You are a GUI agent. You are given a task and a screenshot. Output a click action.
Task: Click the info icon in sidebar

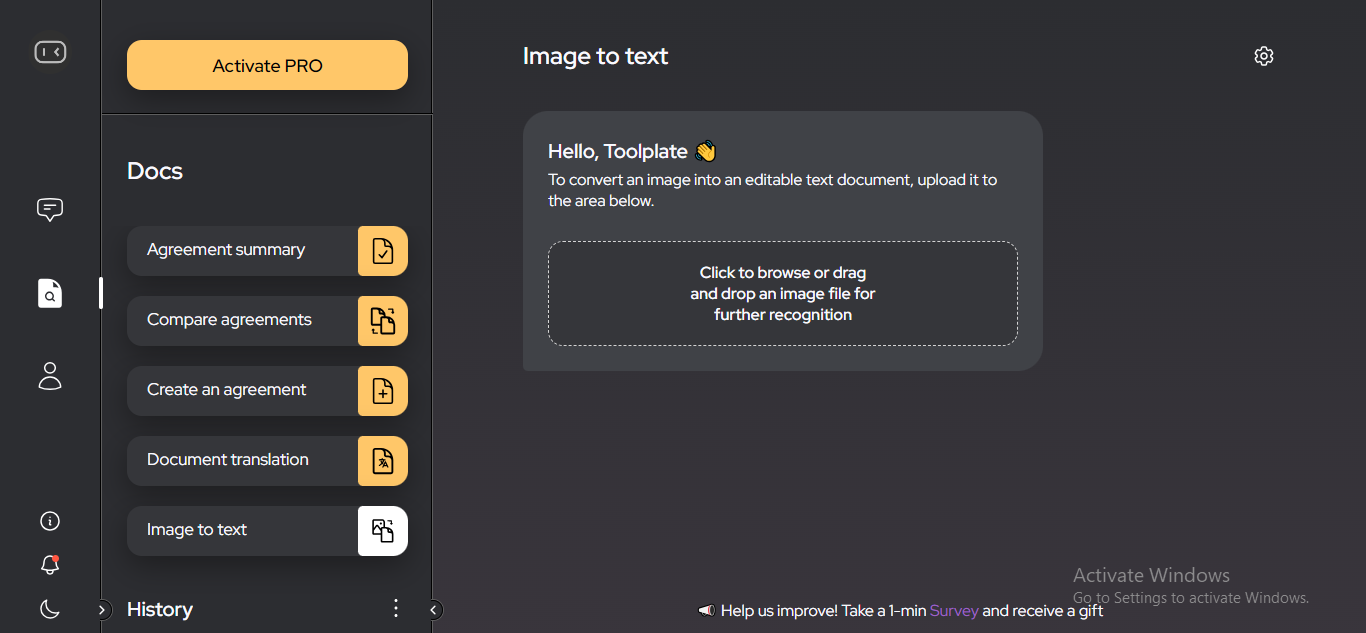pyautogui.click(x=50, y=521)
